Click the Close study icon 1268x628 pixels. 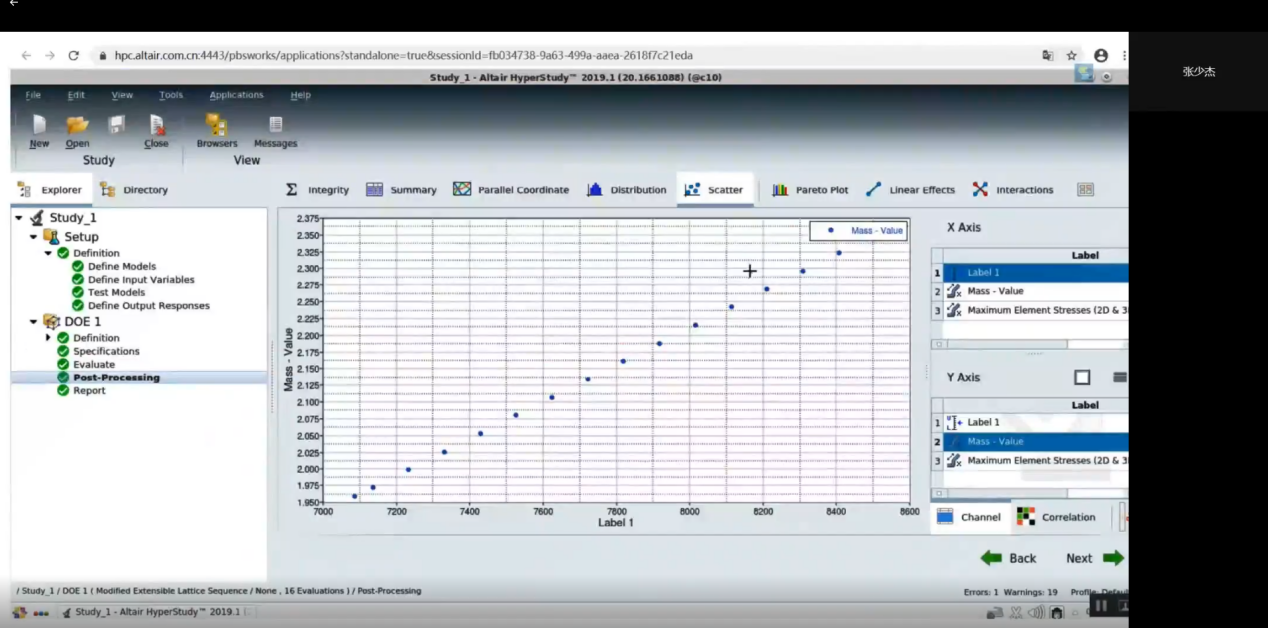[x=157, y=125]
